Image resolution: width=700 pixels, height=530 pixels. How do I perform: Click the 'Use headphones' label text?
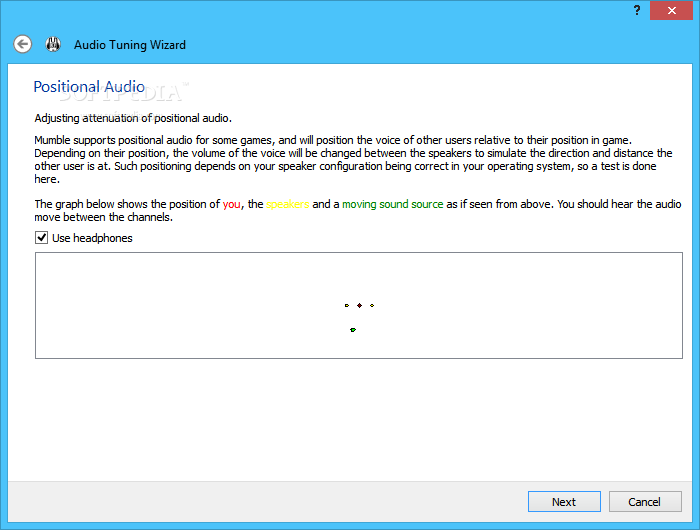click(x=92, y=238)
